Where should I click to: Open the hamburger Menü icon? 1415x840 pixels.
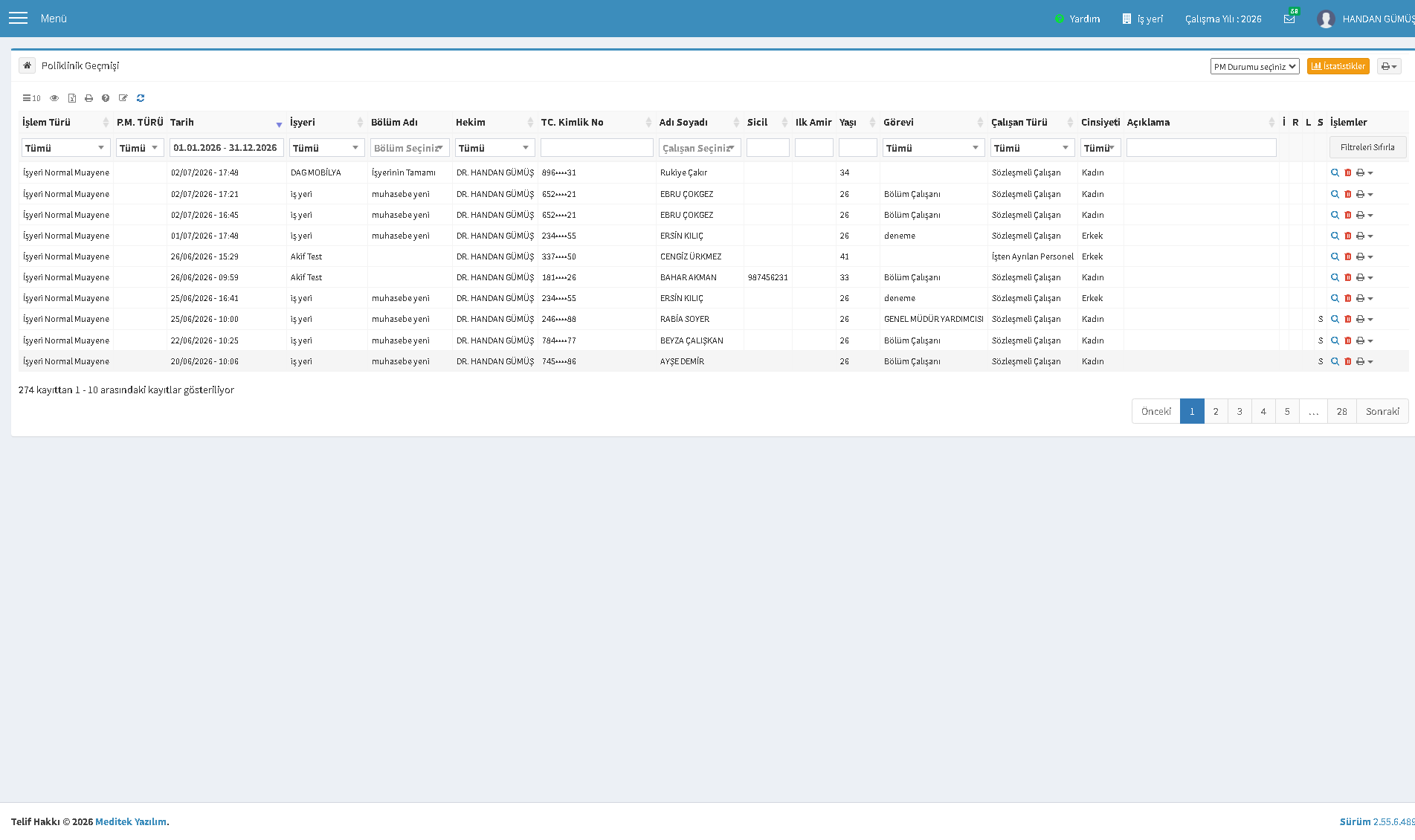point(18,18)
